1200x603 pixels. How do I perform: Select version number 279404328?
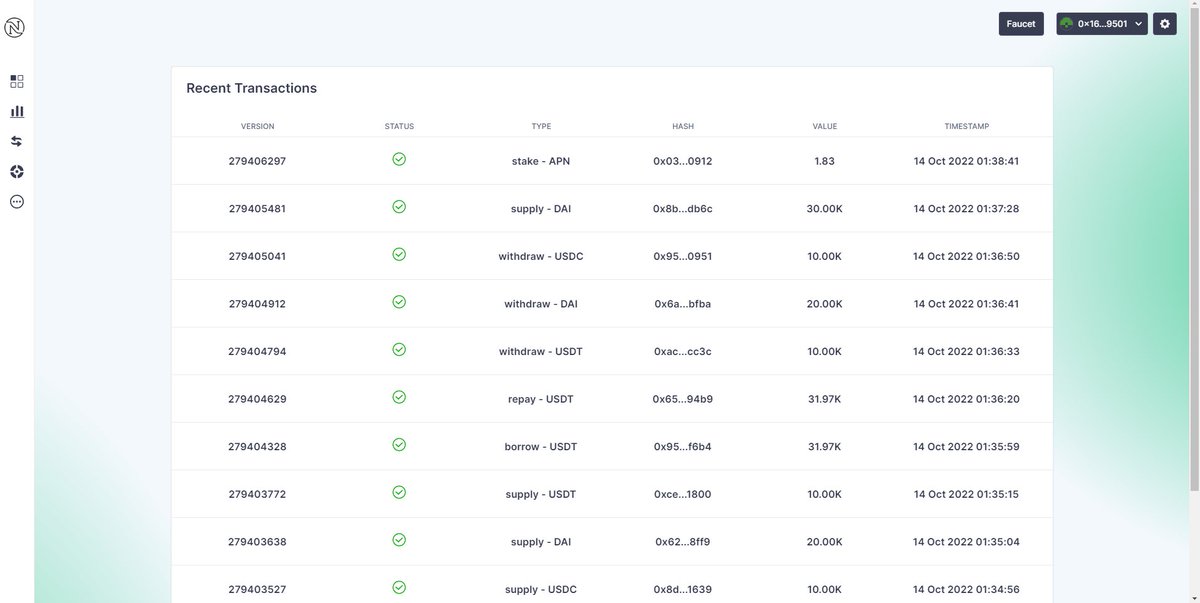click(x=257, y=446)
